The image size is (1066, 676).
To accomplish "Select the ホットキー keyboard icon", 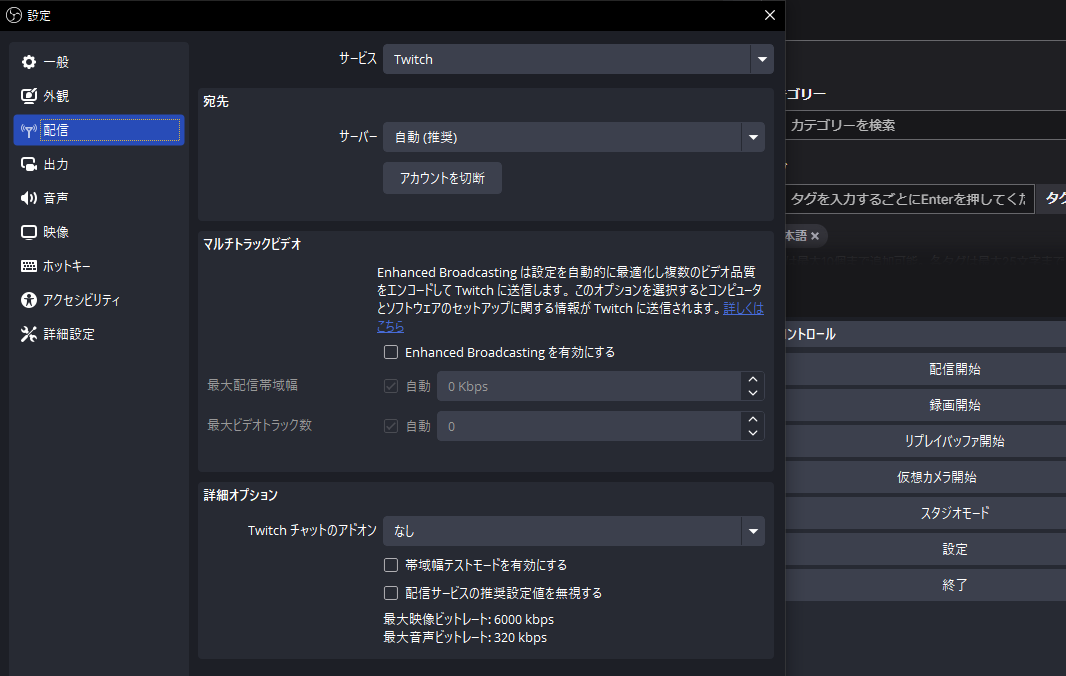I will coord(28,265).
